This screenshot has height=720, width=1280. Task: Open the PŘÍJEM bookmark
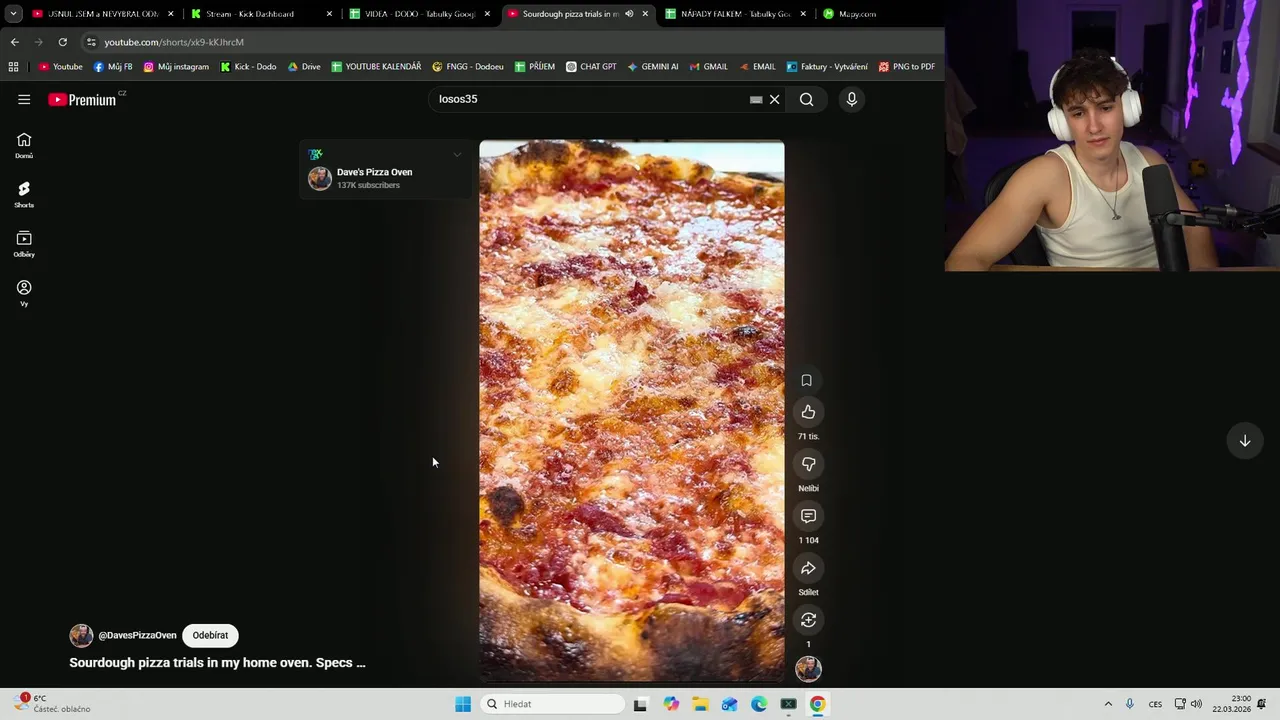tap(535, 67)
